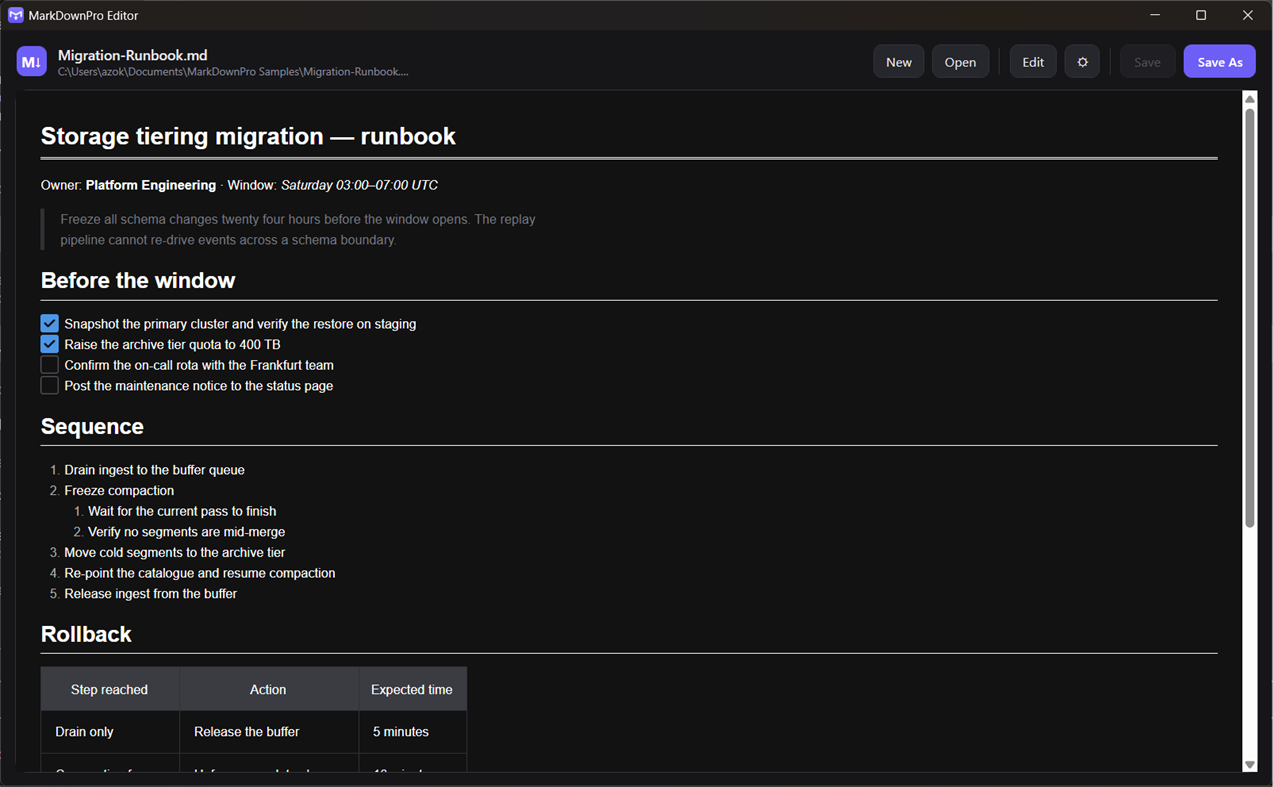Image resolution: width=1273 pixels, height=787 pixels.
Task: Click the Expected time table header
Action: point(412,690)
